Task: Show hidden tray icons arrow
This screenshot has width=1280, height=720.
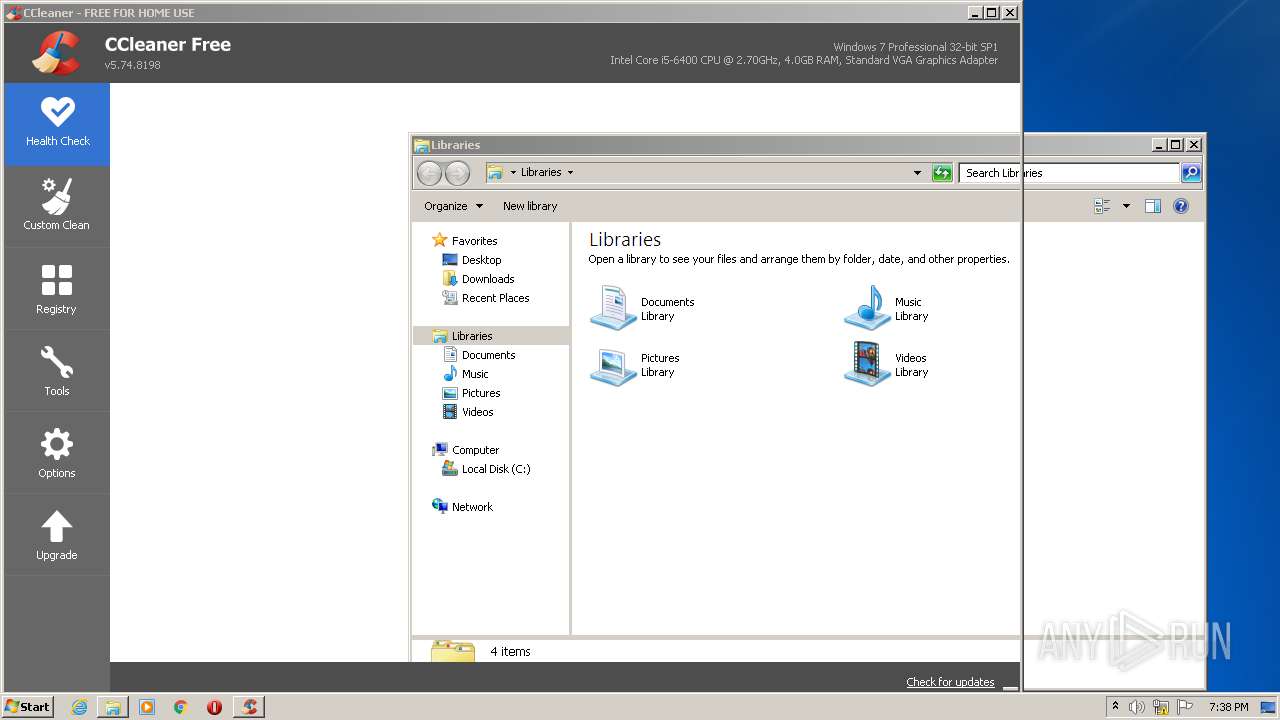Action: [x=1115, y=707]
